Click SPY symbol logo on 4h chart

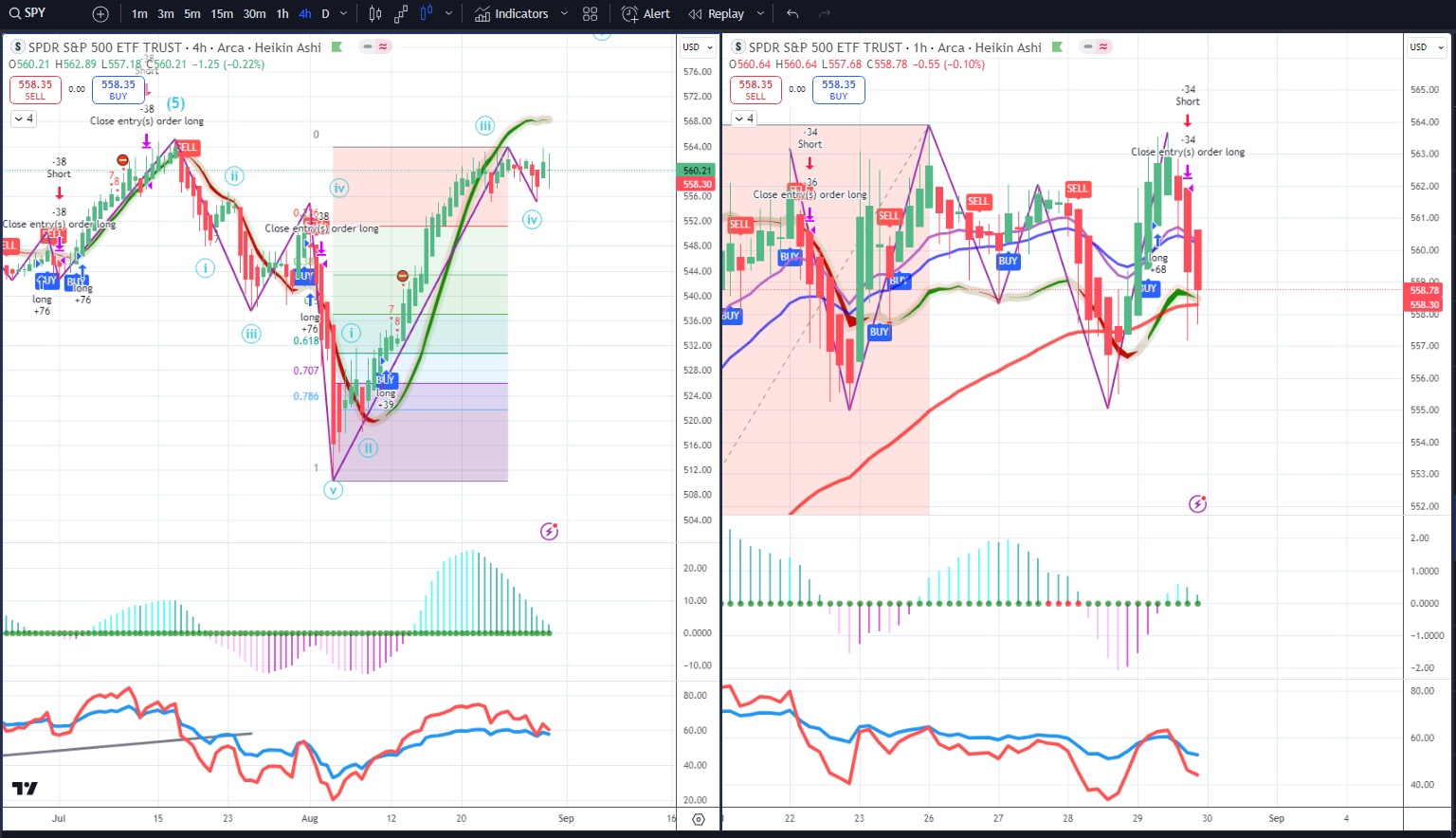[x=17, y=46]
